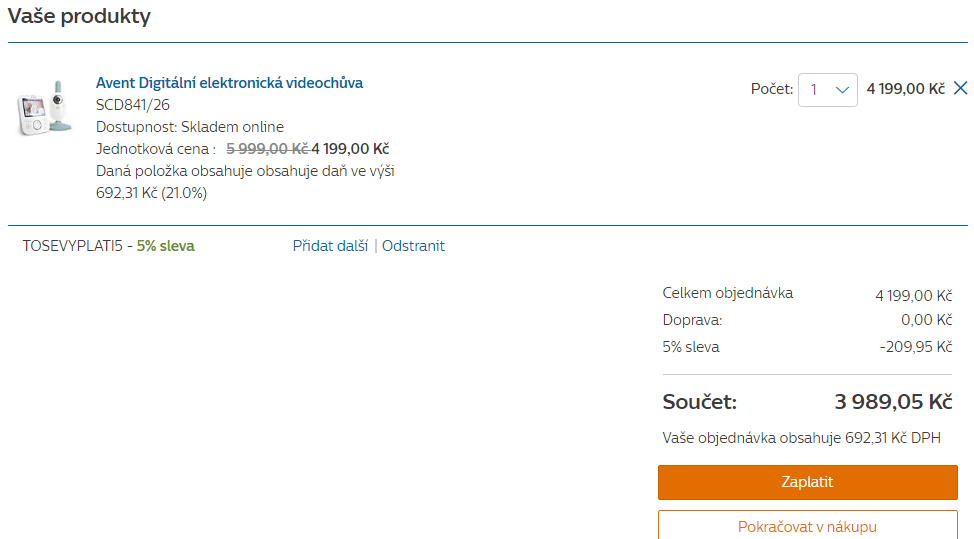The height and width of the screenshot is (539, 974).
Task: Select the SCD841/26 model number
Action: pos(133,105)
